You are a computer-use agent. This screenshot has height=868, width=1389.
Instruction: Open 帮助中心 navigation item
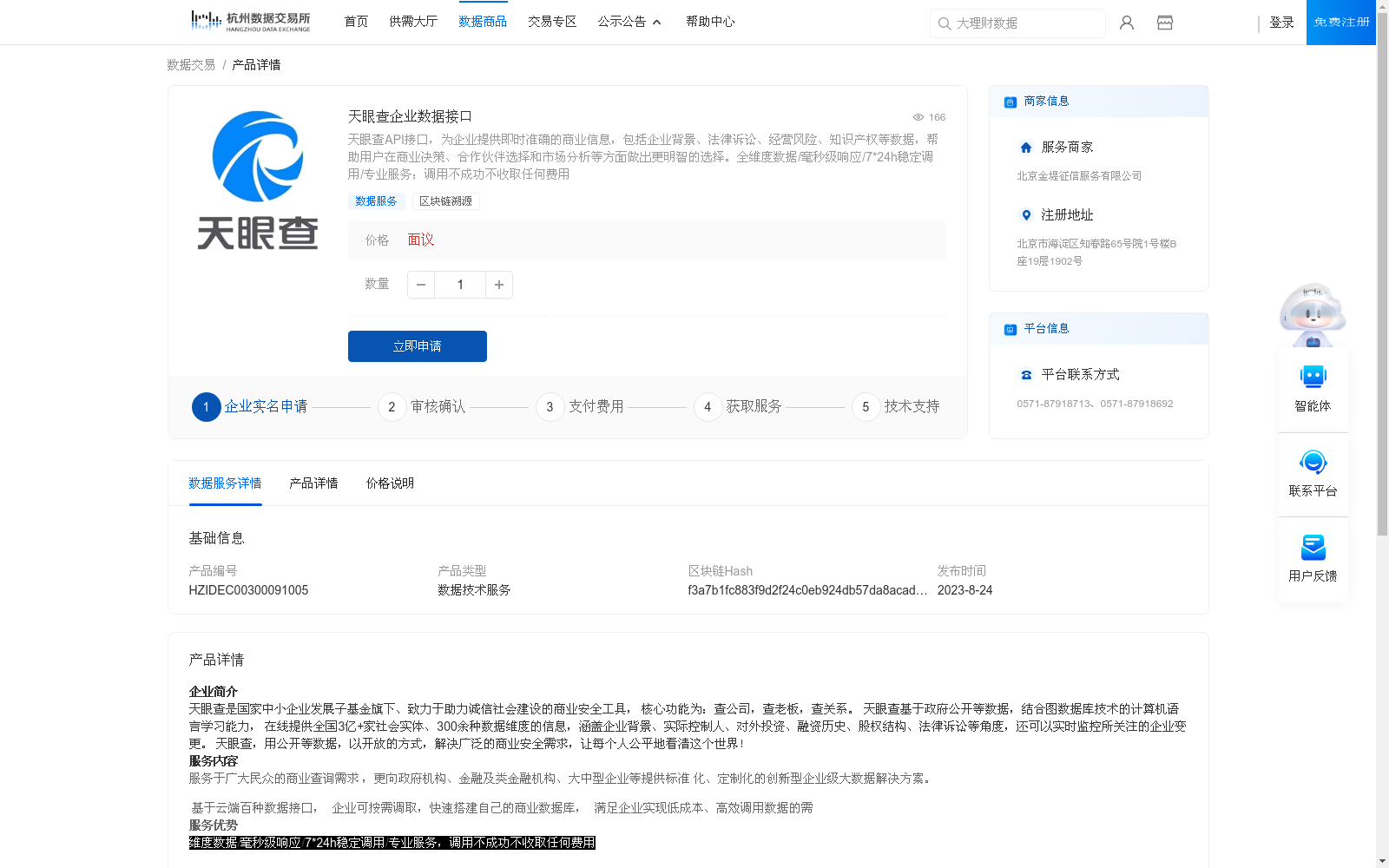pos(710,22)
